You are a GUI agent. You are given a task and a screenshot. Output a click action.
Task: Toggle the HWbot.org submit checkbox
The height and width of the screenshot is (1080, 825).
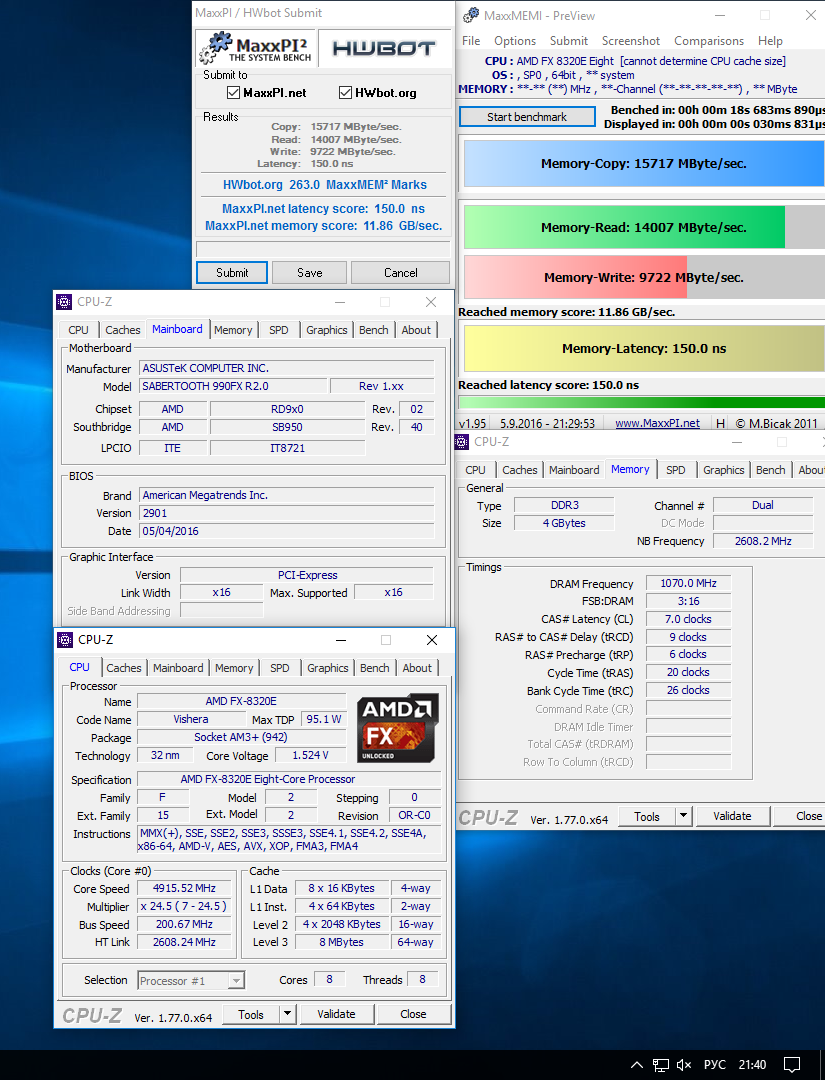[346, 93]
